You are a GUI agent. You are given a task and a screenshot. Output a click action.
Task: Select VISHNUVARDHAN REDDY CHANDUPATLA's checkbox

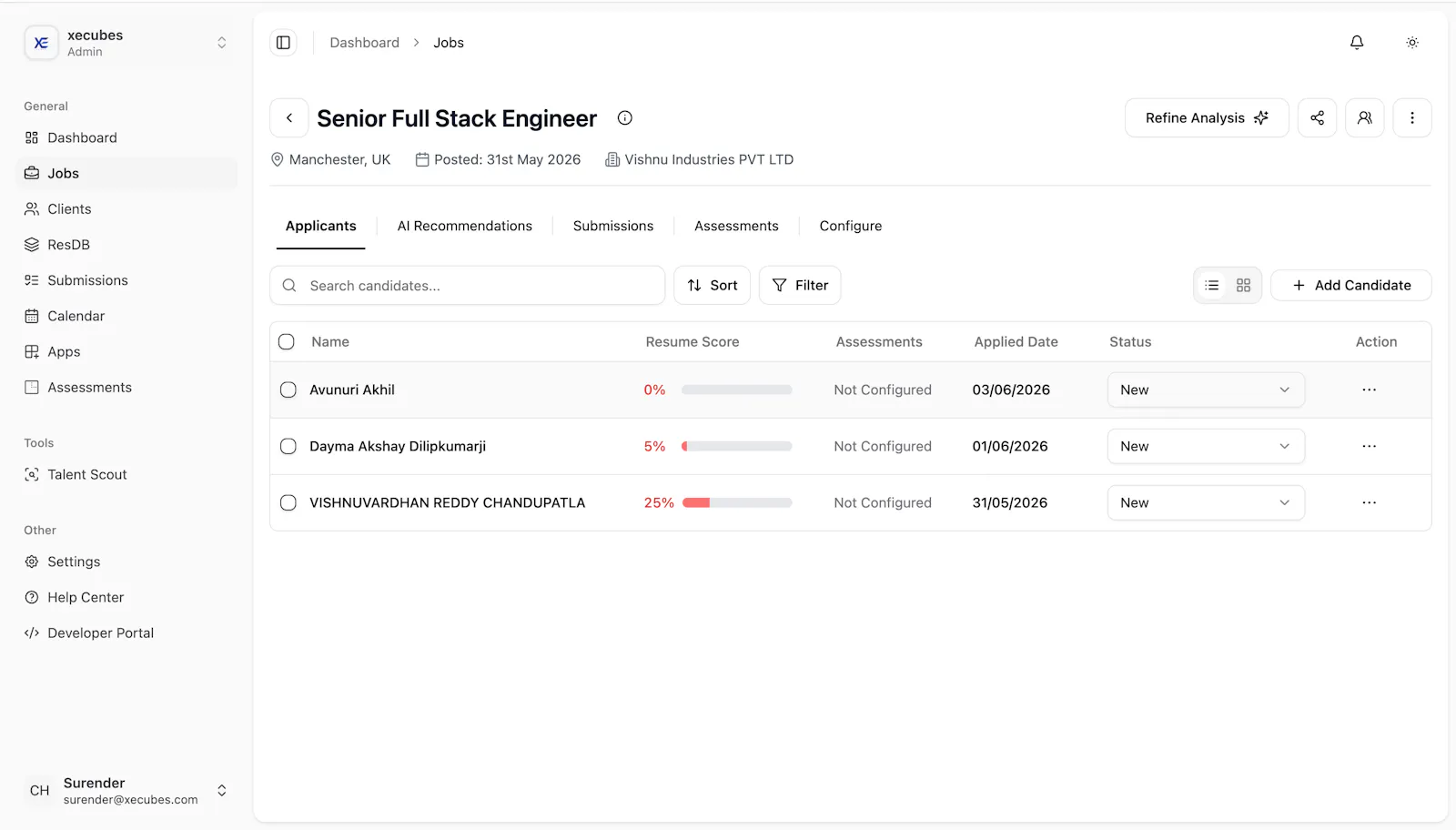coord(288,502)
